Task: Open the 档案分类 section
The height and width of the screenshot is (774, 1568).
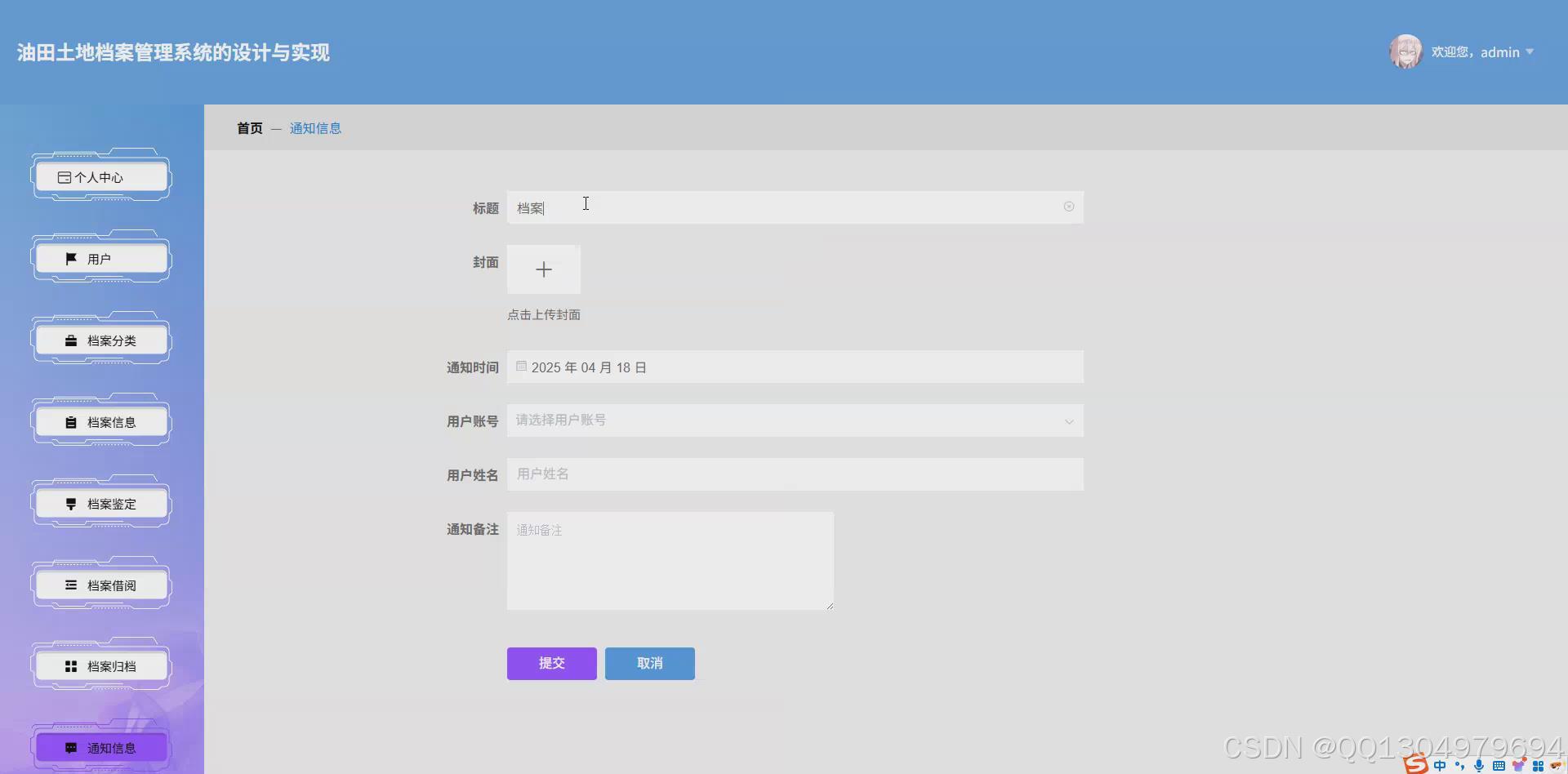Action: coord(100,340)
